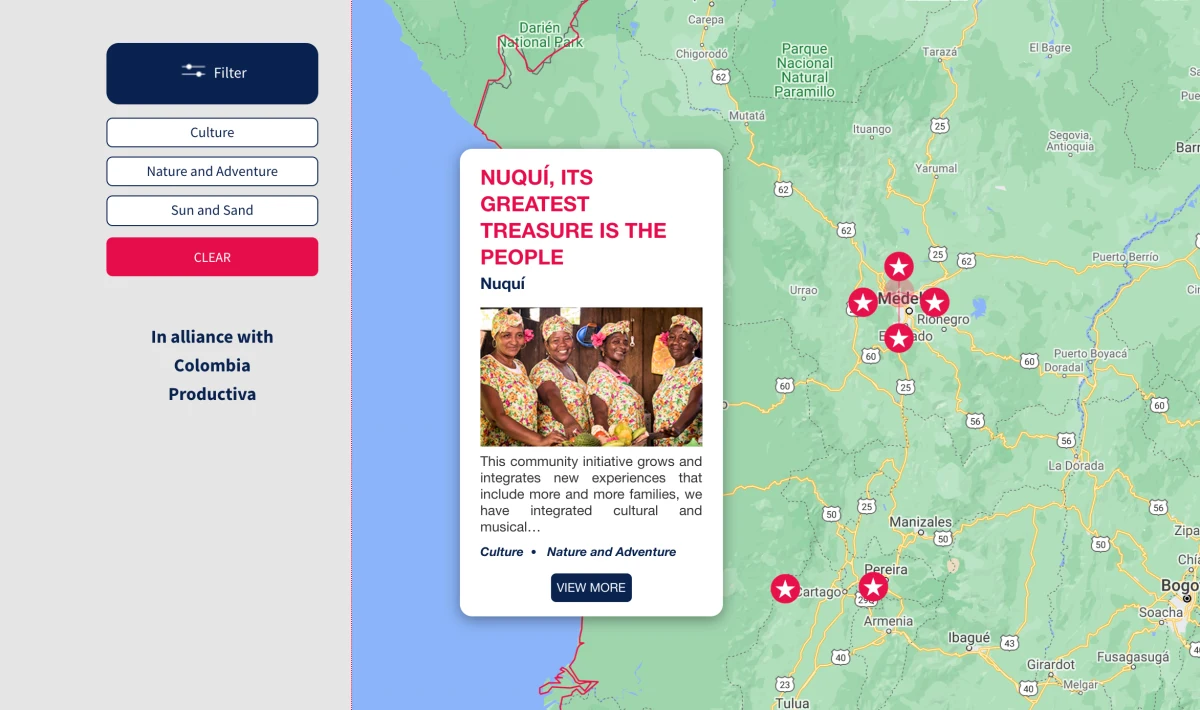The image size is (1200, 710).
Task: Clear all filters with CLEAR button
Action: (212, 257)
